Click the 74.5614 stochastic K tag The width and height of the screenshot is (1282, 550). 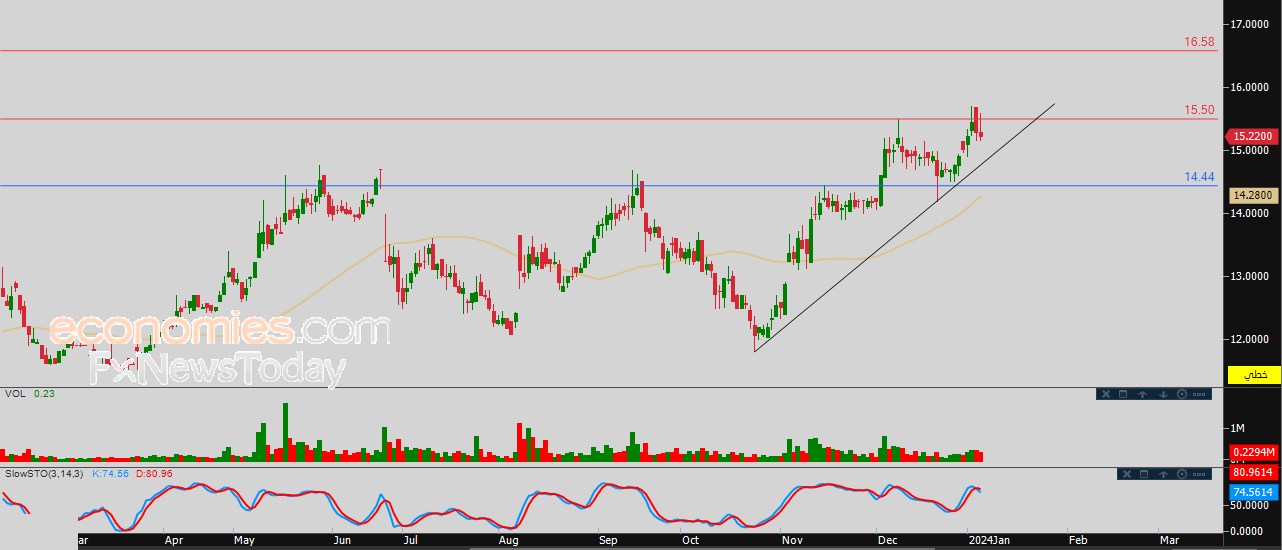pos(1253,492)
